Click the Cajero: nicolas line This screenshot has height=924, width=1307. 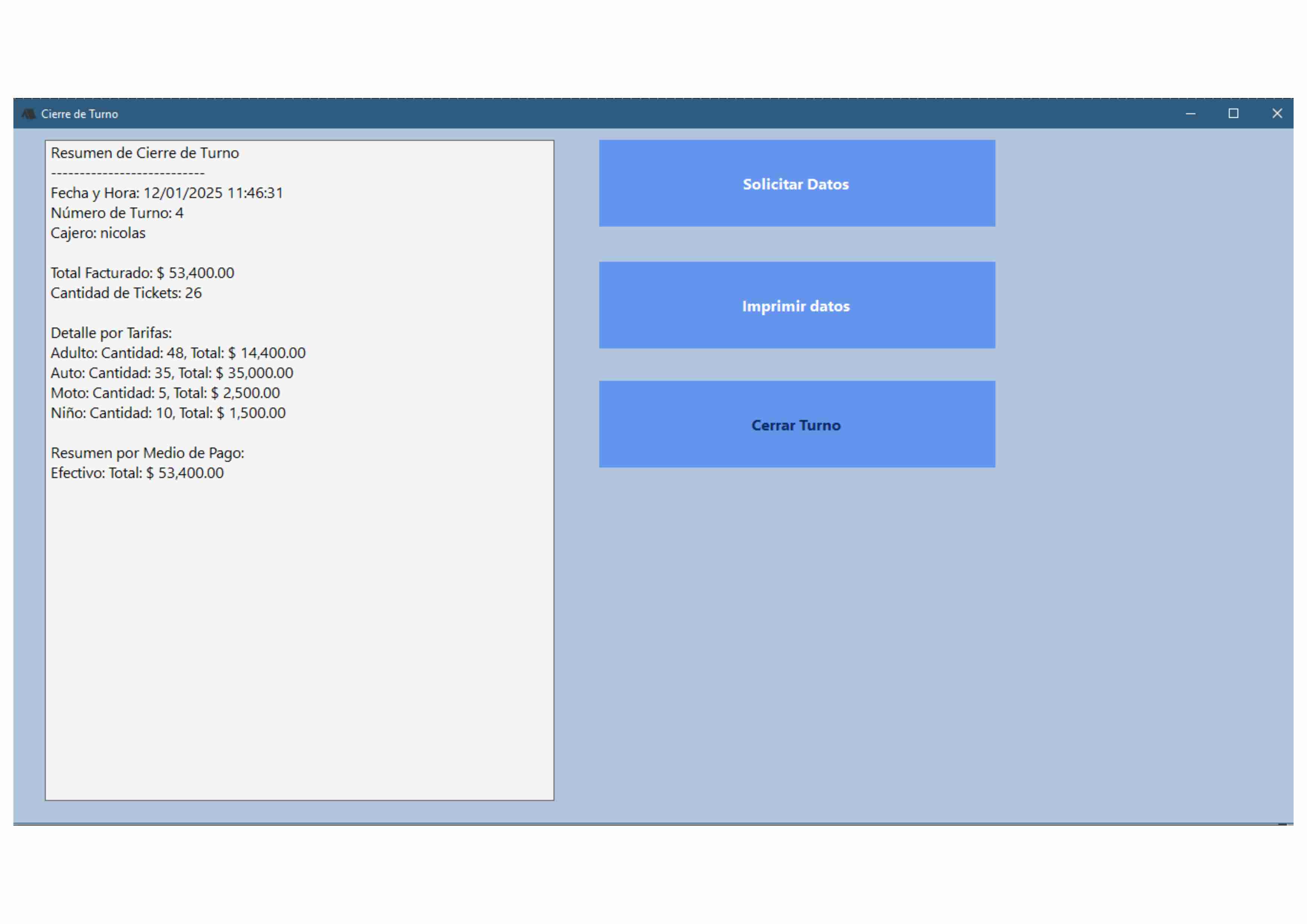[98, 233]
